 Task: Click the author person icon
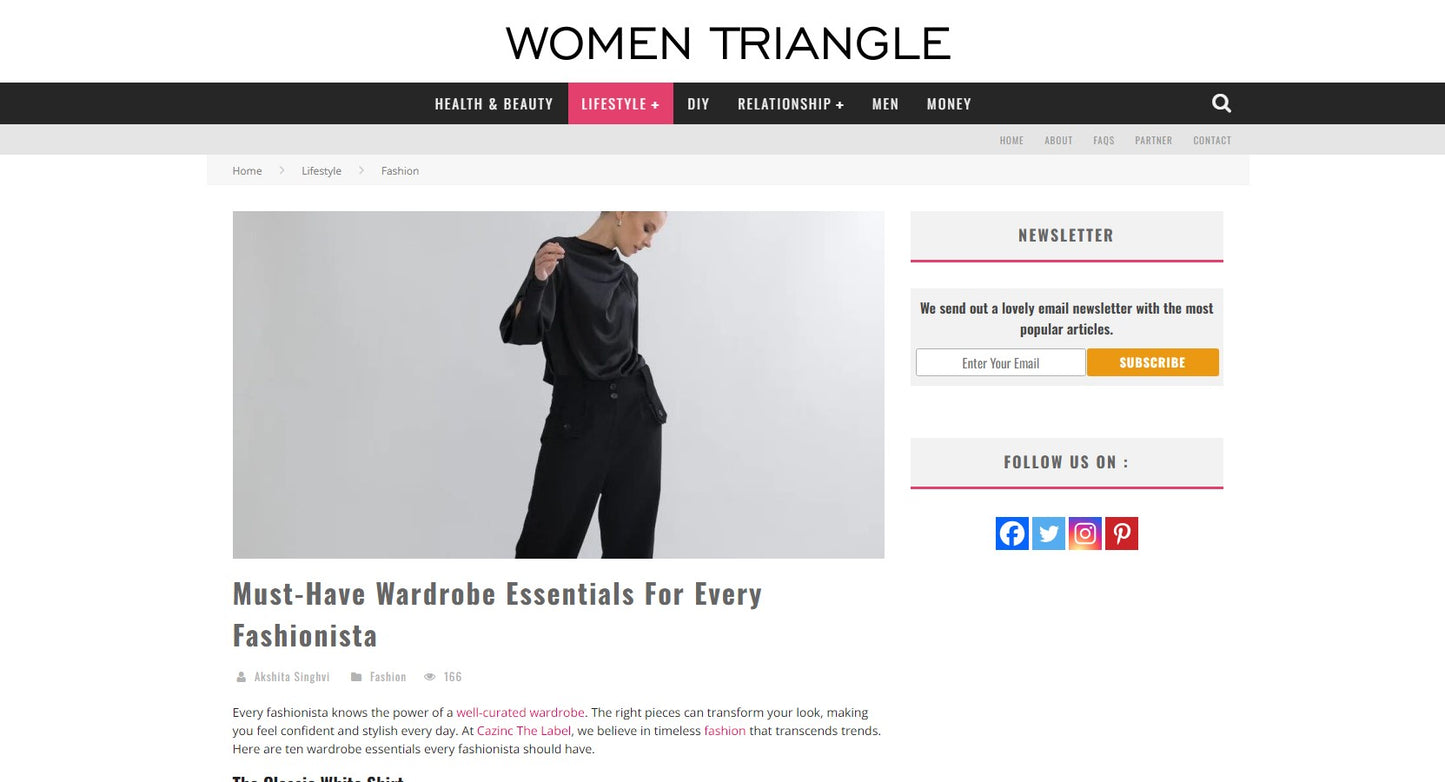coord(241,677)
